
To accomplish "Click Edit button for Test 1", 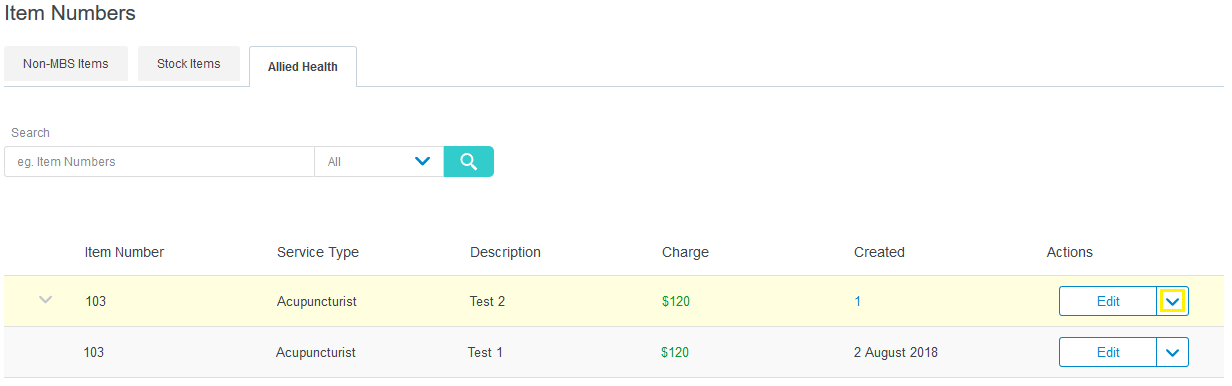I will (1108, 352).
